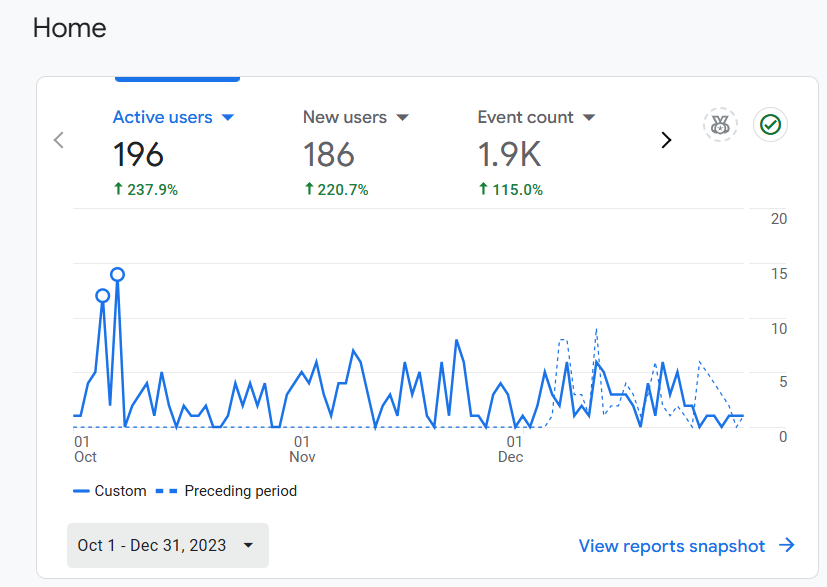Click the Preceding period legend entry

(226, 491)
